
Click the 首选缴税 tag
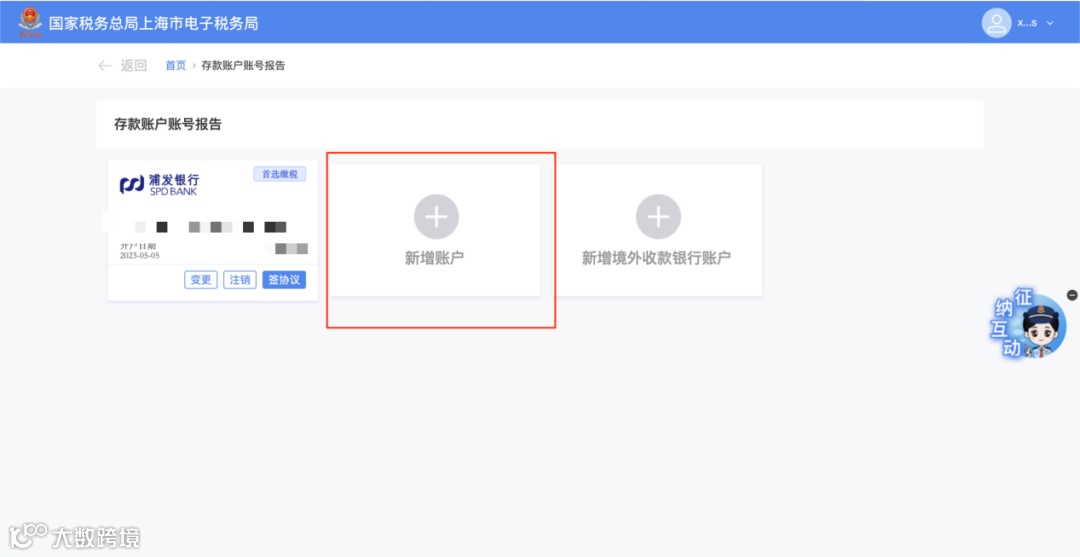point(280,174)
